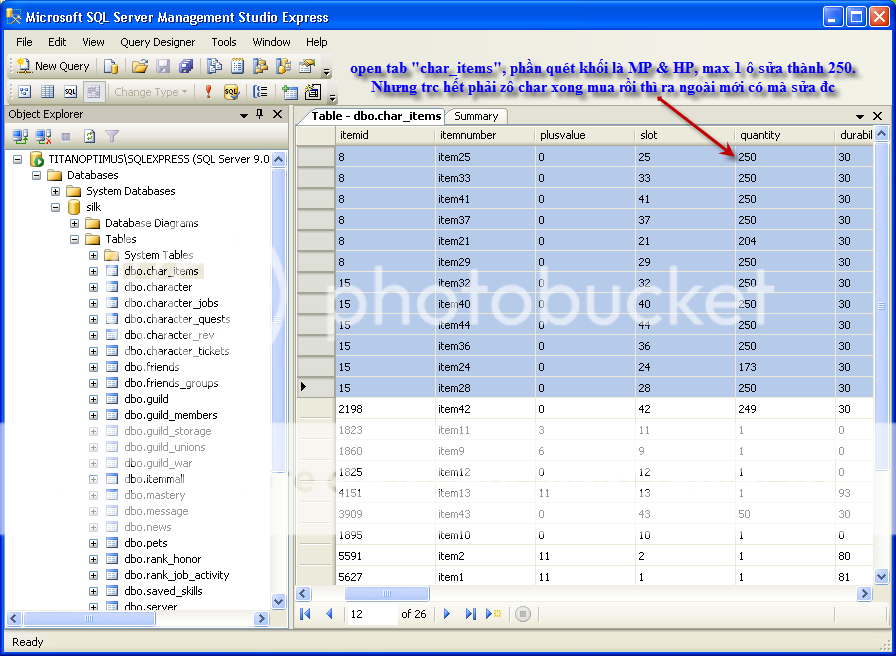
Task: Collapse the TITANOPTIMUS\SQLEXPRESS server node
Action: (18, 159)
